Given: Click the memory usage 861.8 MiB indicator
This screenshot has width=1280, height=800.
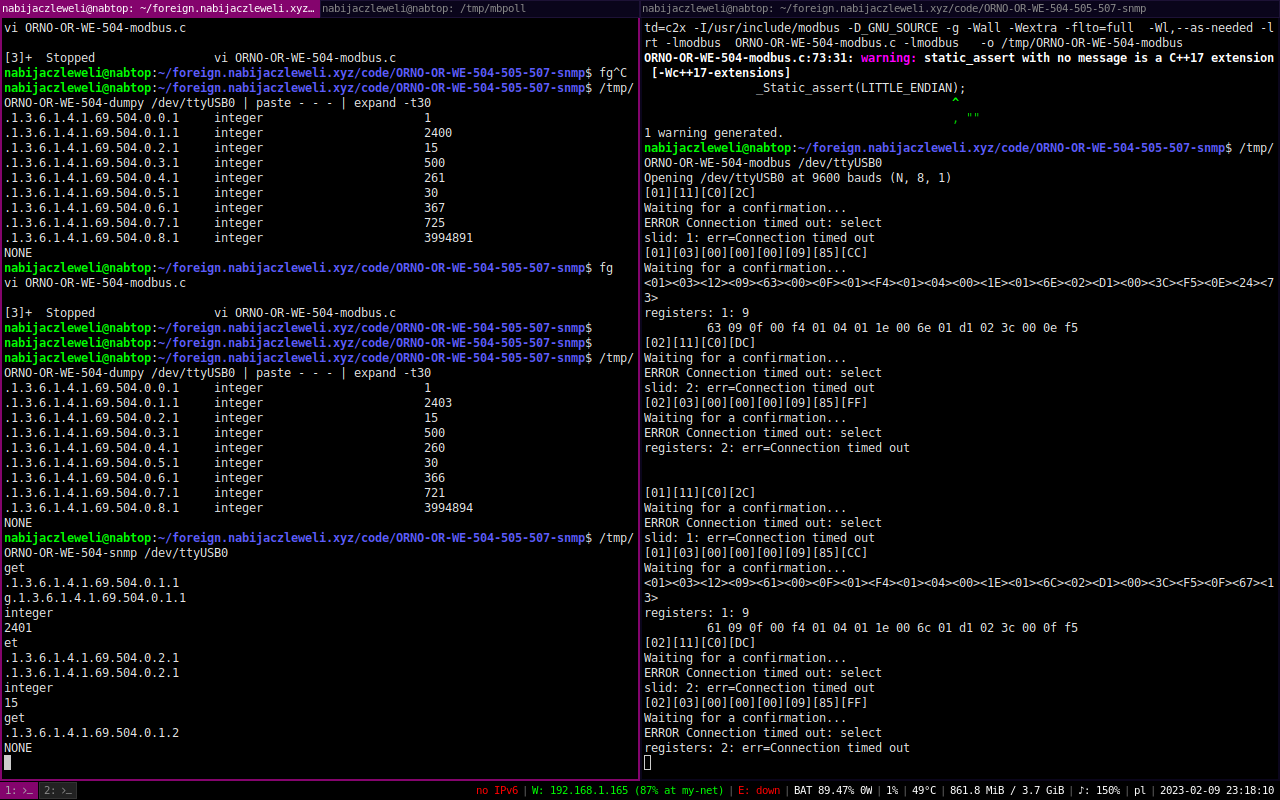Looking at the screenshot, I should 1007,790.
